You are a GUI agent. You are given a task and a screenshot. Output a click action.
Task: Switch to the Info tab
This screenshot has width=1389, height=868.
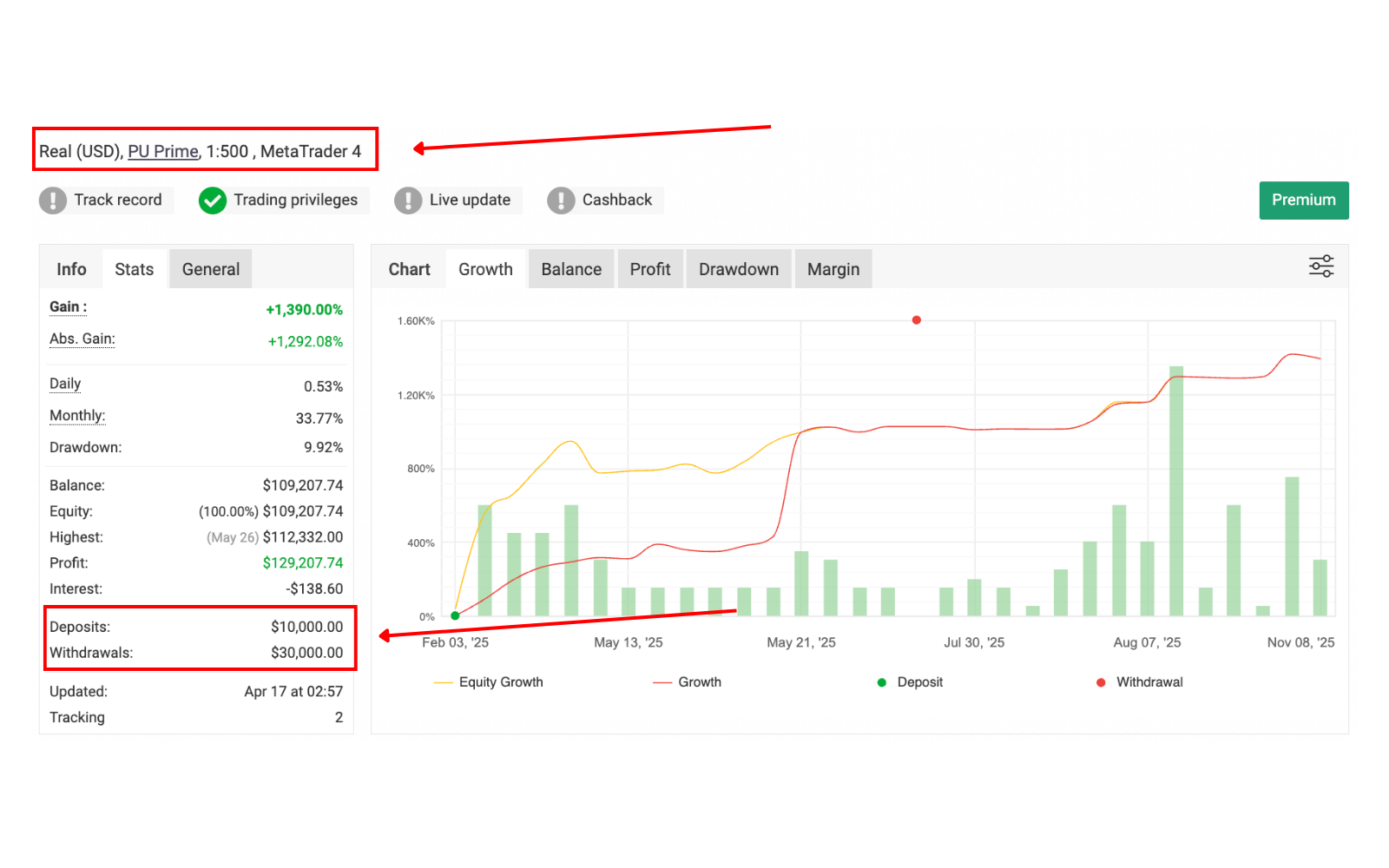click(71, 269)
